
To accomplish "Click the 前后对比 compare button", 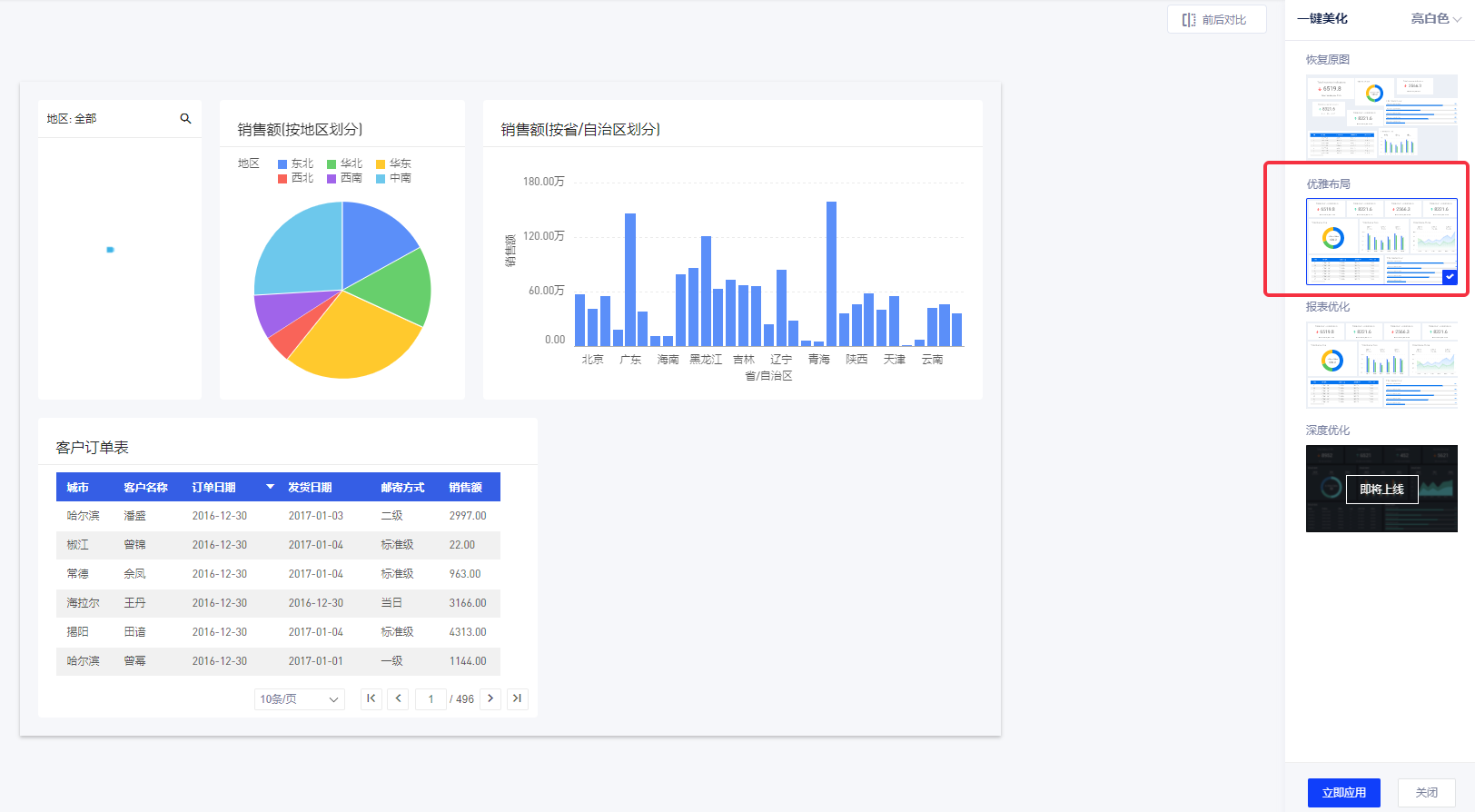I will point(1215,20).
